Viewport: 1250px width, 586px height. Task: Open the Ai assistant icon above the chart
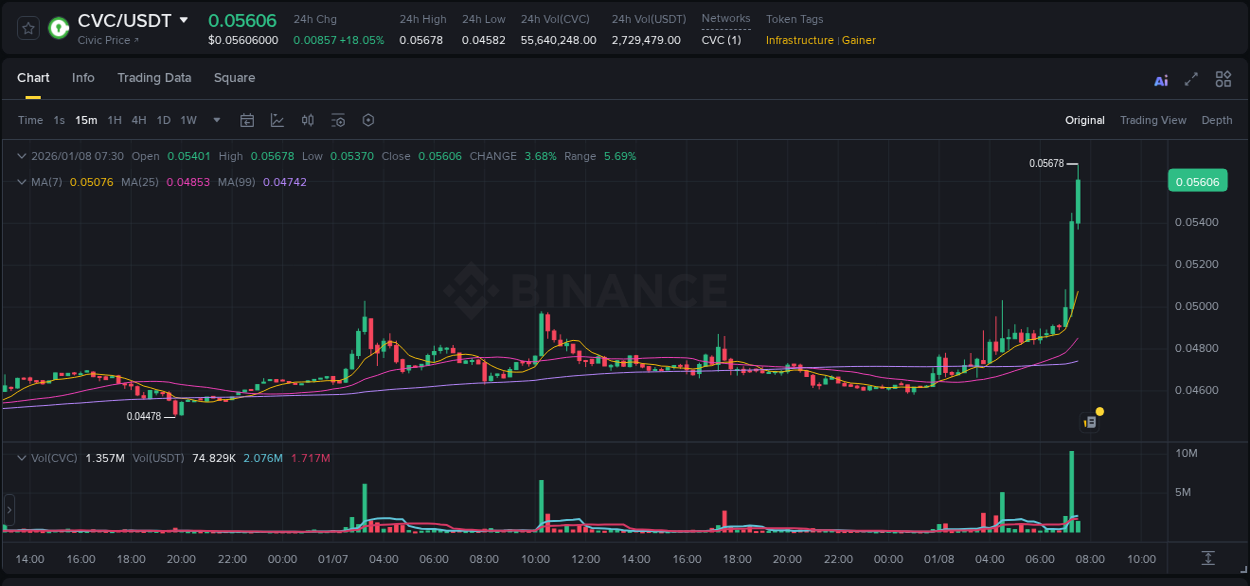coord(1160,78)
